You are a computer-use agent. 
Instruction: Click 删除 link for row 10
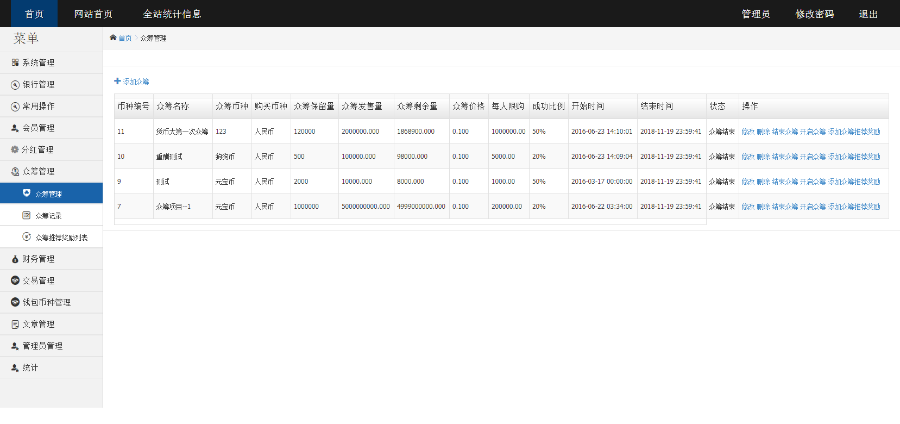763,157
